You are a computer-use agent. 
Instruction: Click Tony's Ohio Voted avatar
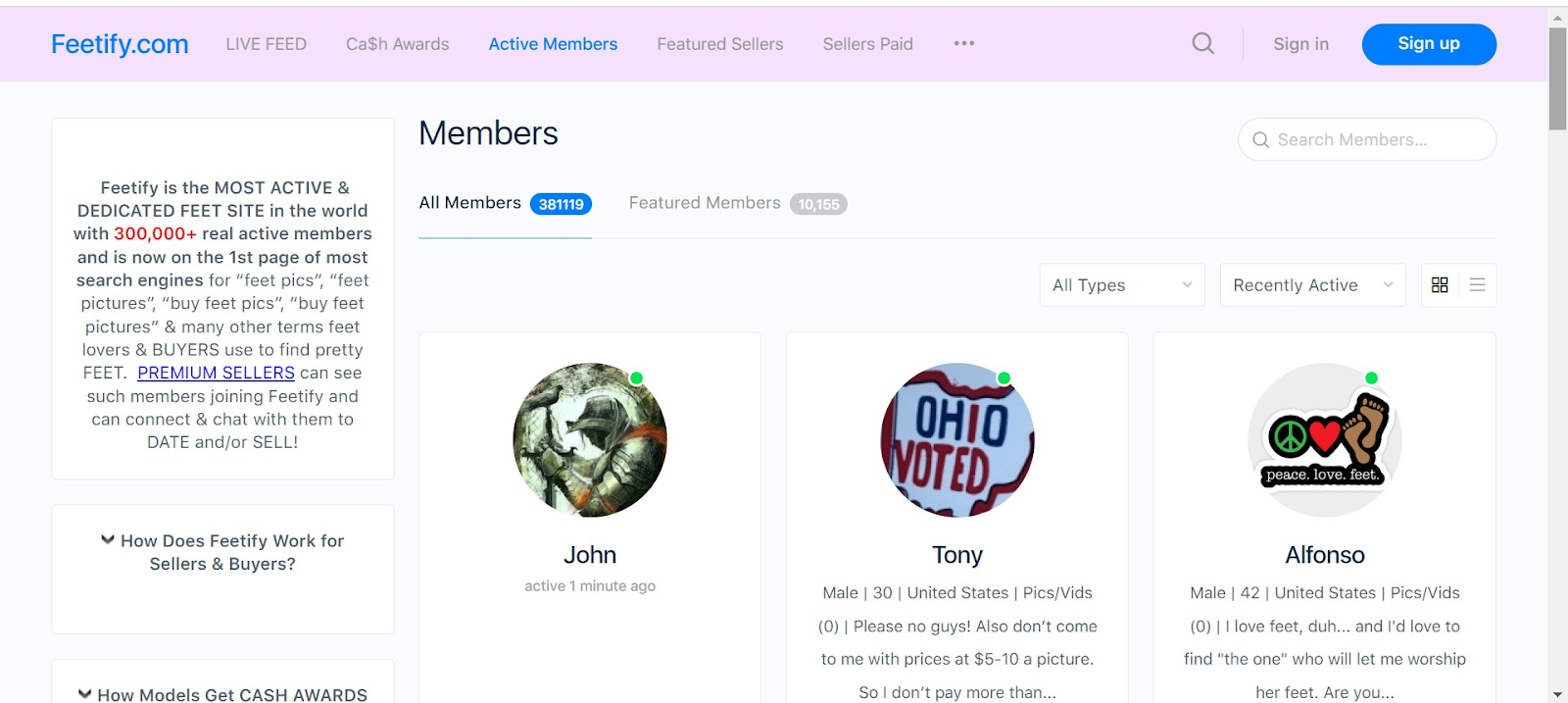pos(957,440)
